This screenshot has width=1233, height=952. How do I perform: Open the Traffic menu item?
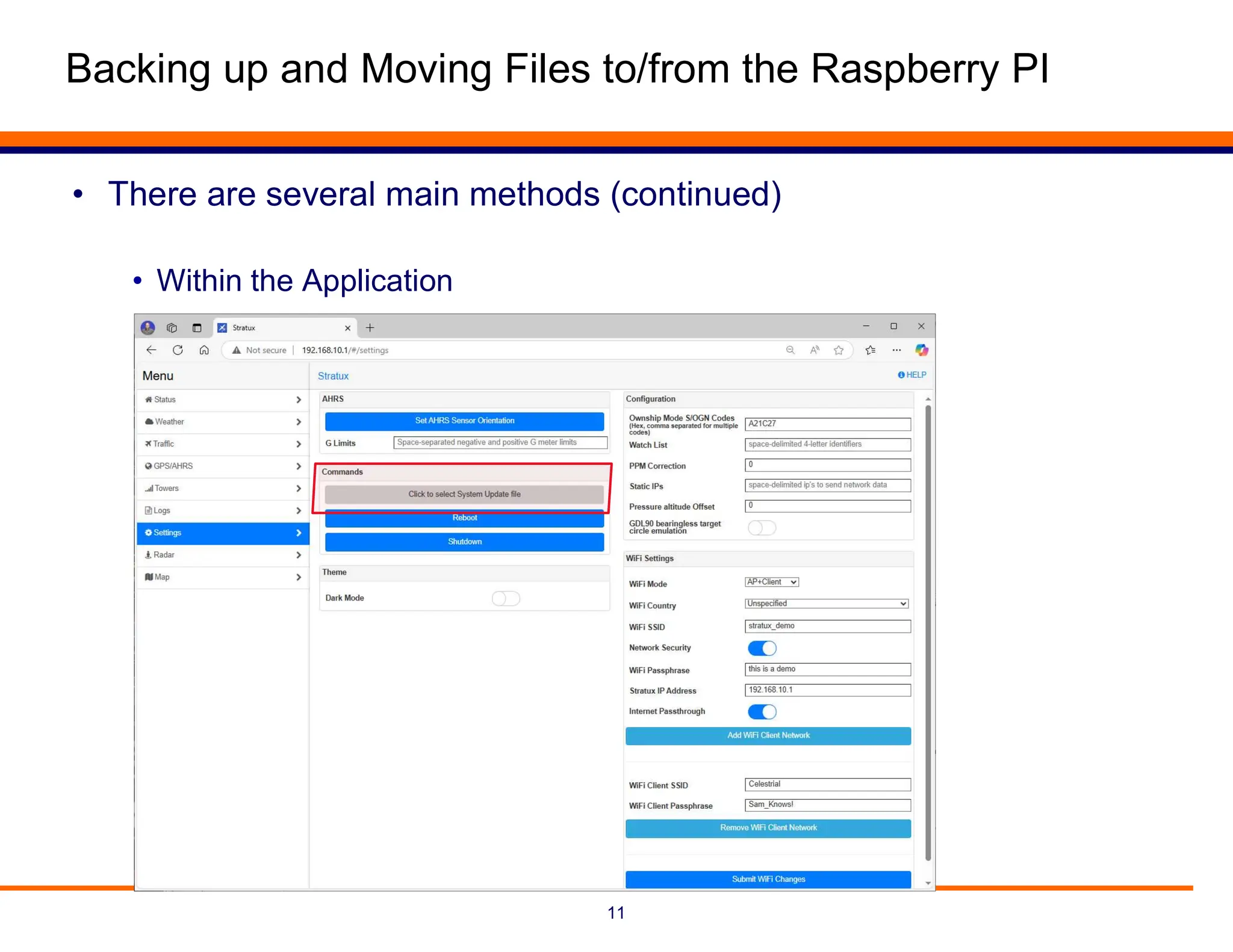(x=223, y=444)
